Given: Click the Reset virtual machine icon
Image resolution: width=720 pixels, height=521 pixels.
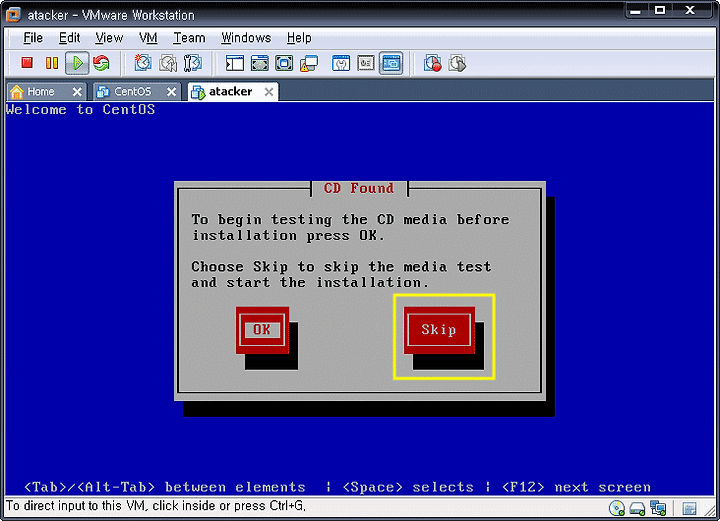Looking at the screenshot, I should [x=101, y=63].
